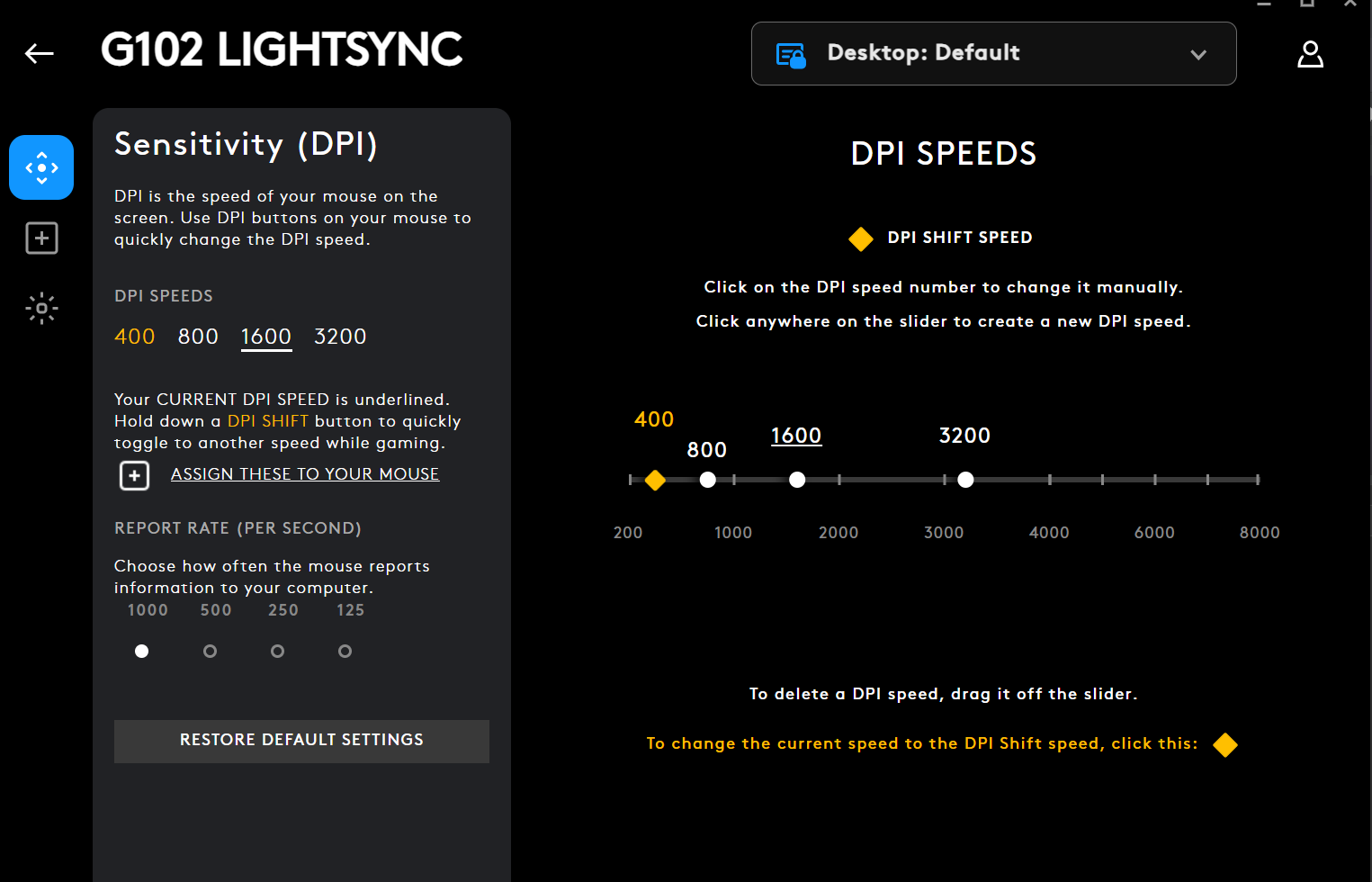Open the Assignments plus-square sidebar icon
This screenshot has width=1372, height=882.
click(41, 238)
